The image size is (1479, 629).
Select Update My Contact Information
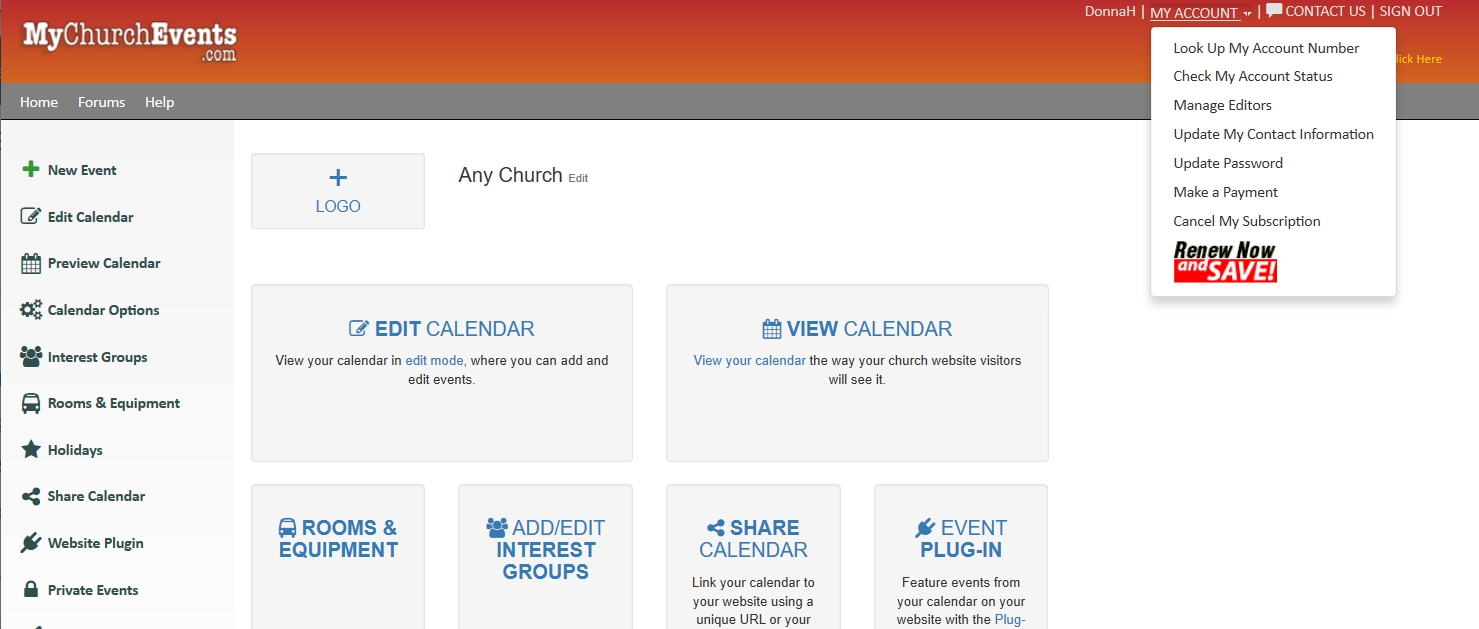click(x=1274, y=134)
